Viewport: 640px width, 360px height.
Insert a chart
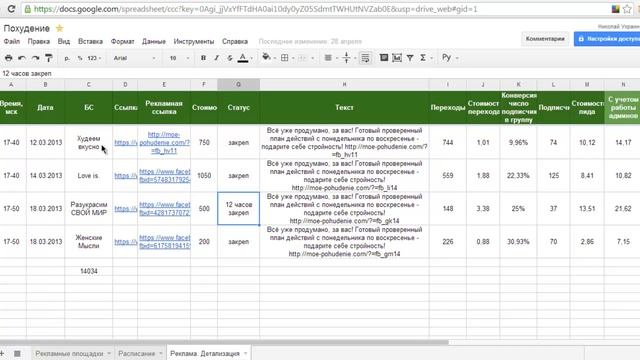[397, 58]
